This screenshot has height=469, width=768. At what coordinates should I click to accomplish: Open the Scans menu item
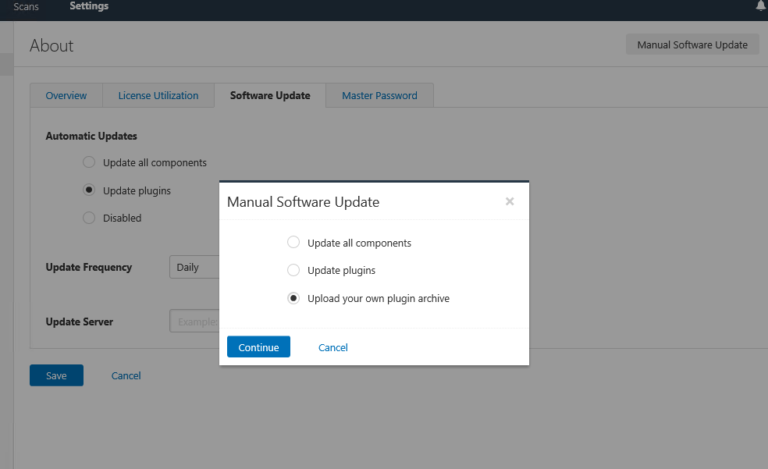point(26,7)
